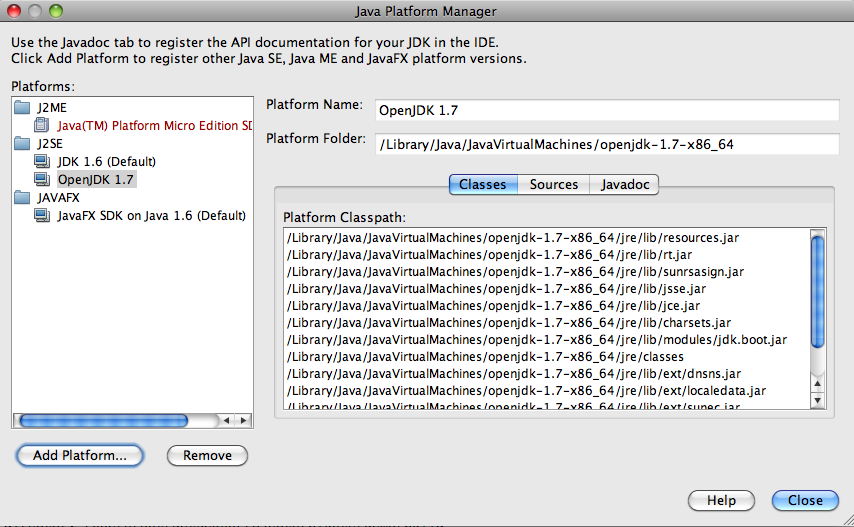
Task: Click the platforms list horizontal scrollbar thumb
Action: [x=103, y=420]
